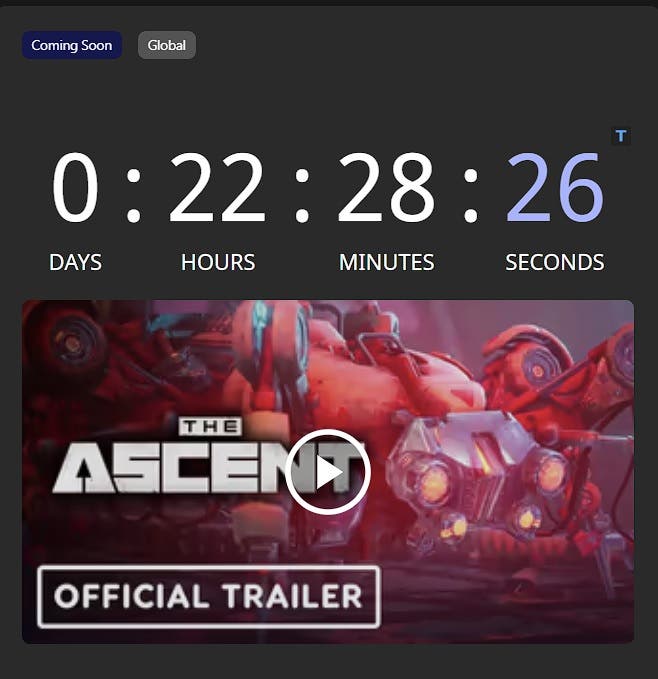Click the minutes countdown value 28
Viewport: 658px width, 679px height.
(386, 187)
